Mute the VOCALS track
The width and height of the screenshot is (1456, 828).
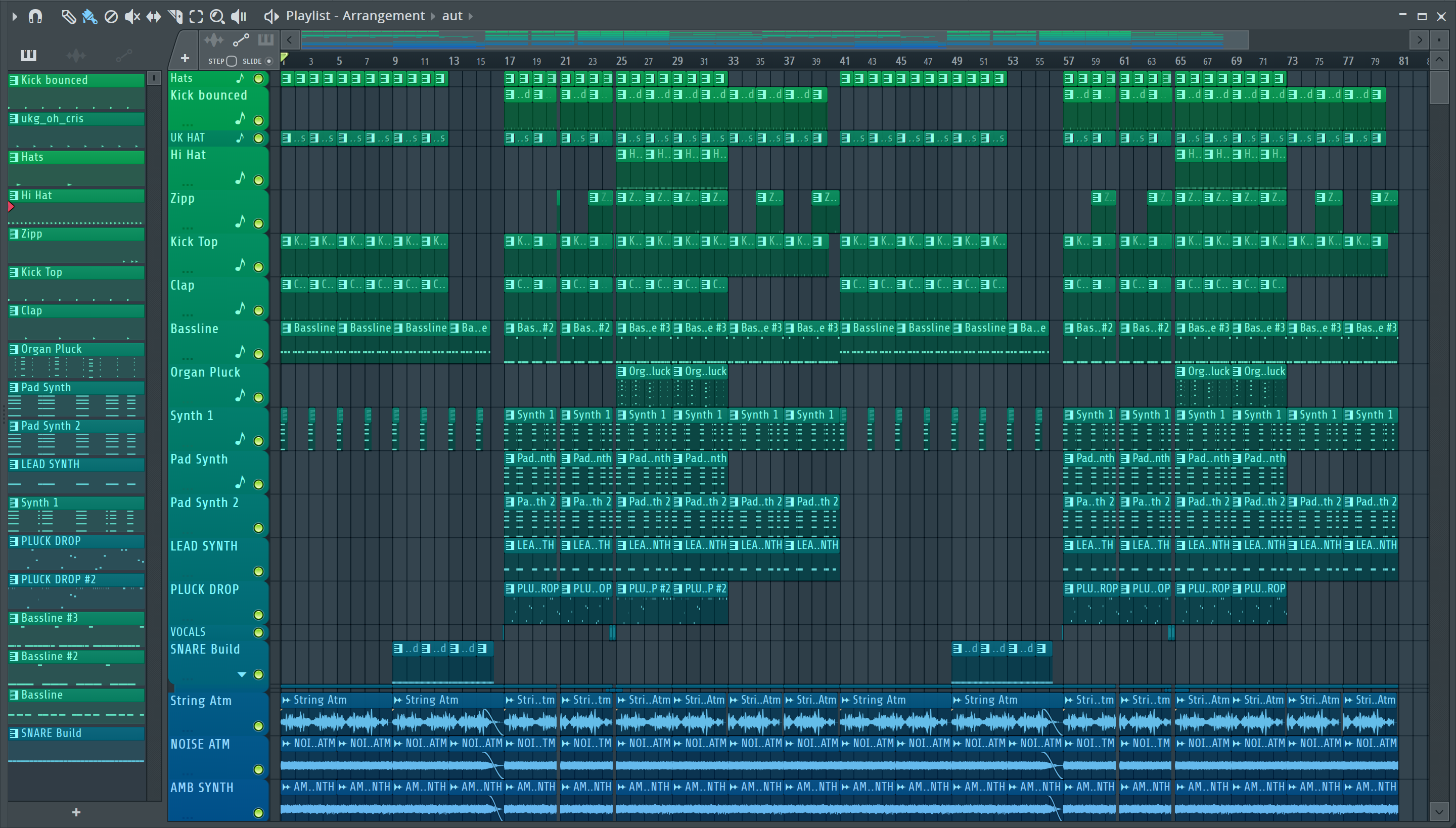click(258, 632)
